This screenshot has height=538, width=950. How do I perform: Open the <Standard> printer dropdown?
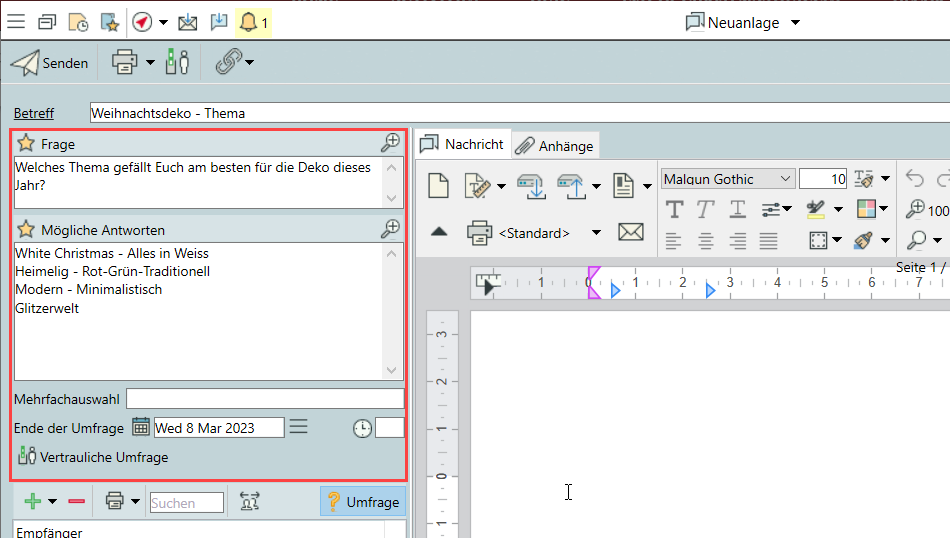[x=596, y=233]
